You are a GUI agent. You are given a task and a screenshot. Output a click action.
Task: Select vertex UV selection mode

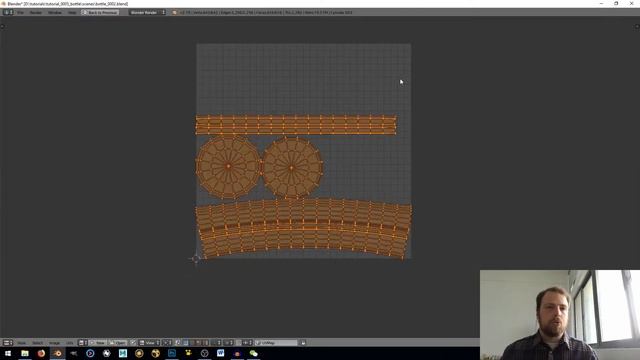click(x=186, y=343)
